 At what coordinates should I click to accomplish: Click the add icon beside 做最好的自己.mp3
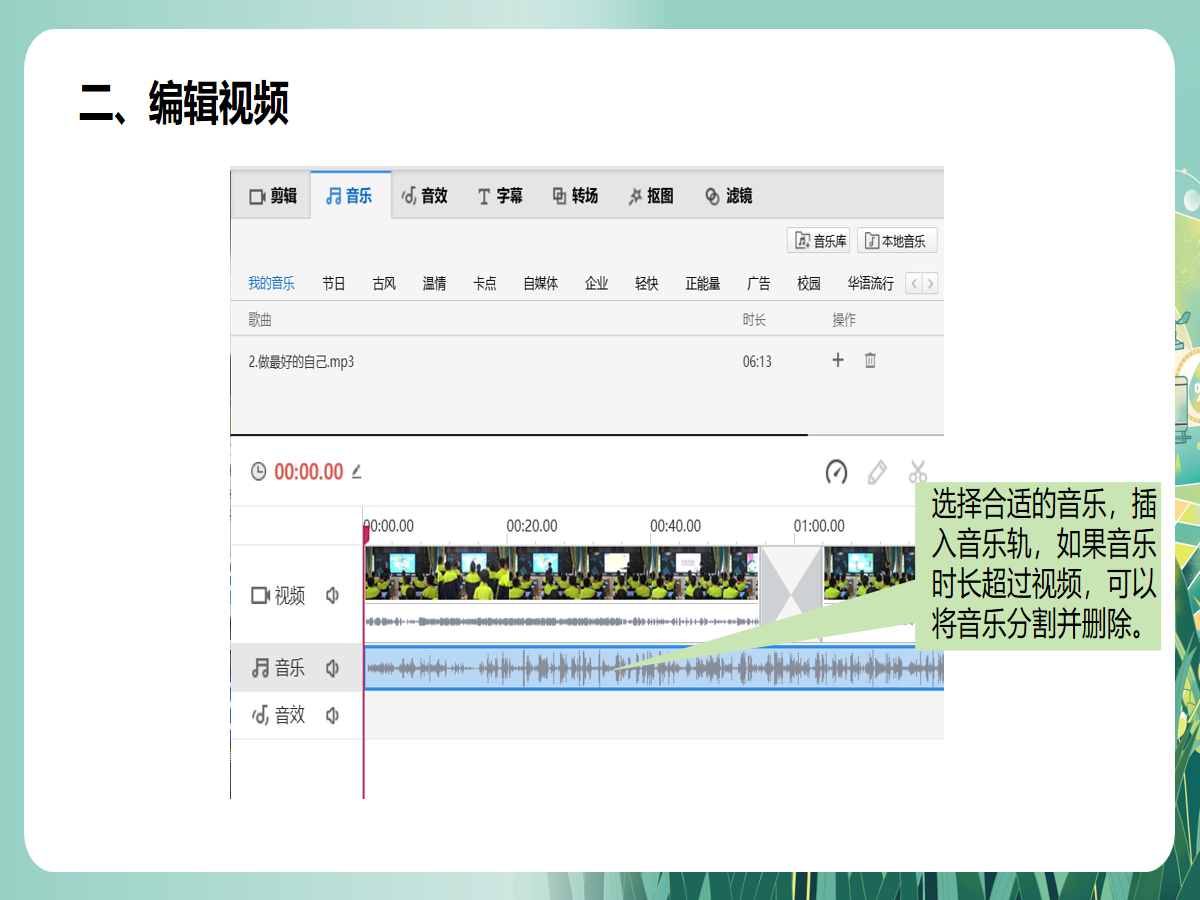(838, 360)
